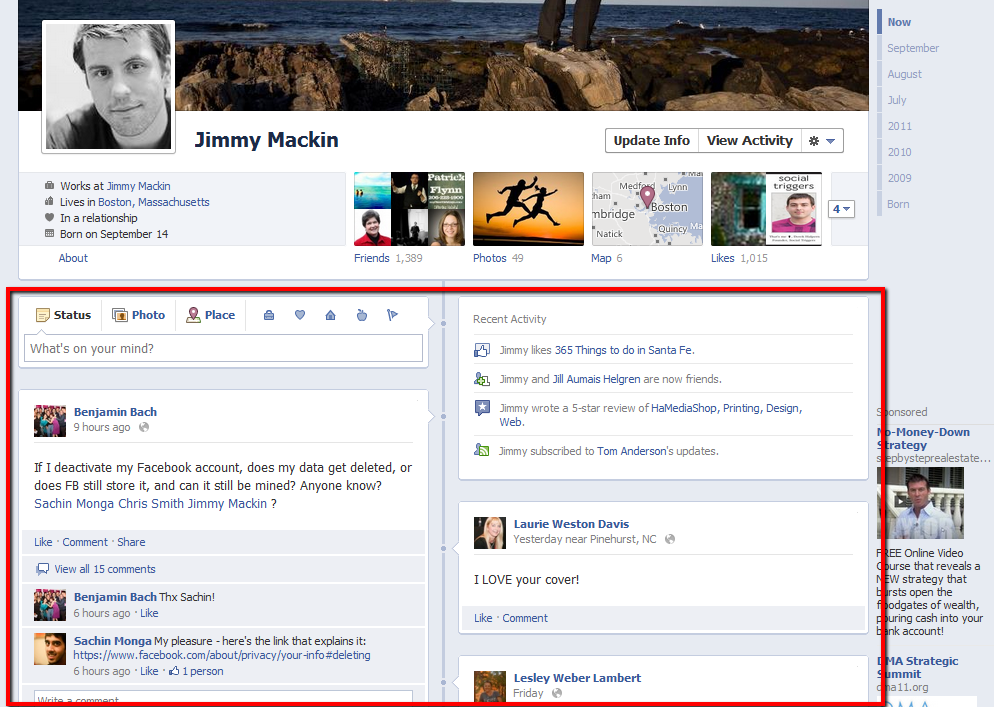Click the friends icon beside Jill Aumais Helgren
Screen dimensions: 994x707
pos(482,379)
